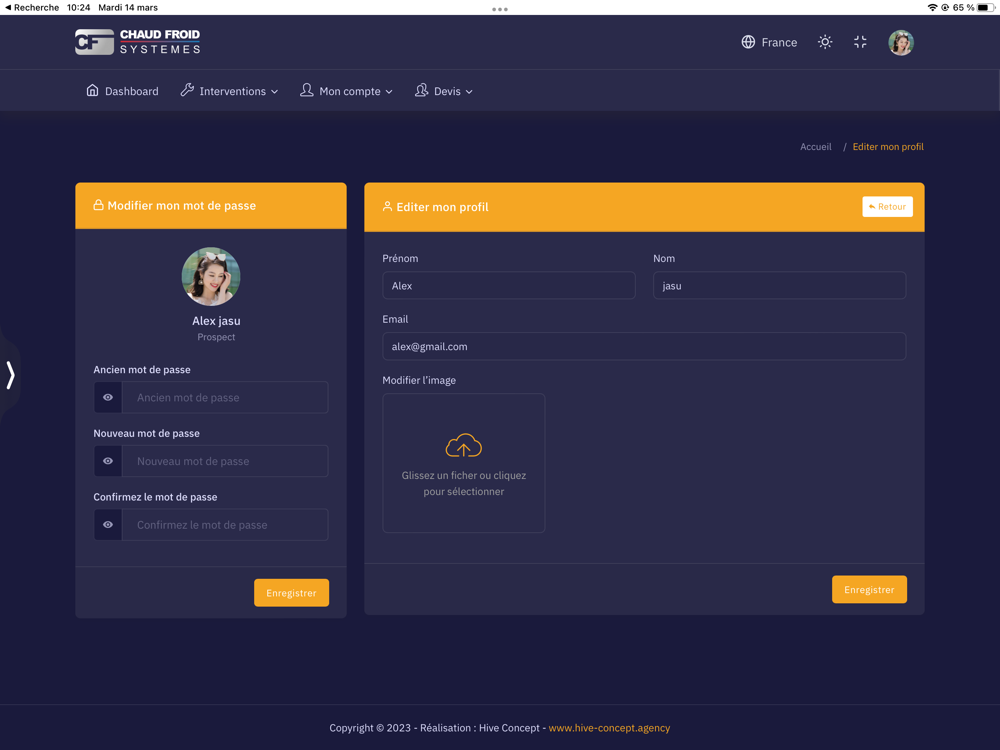Click the lock icon in password header
This screenshot has width=1000, height=750.
pyautogui.click(x=98, y=205)
